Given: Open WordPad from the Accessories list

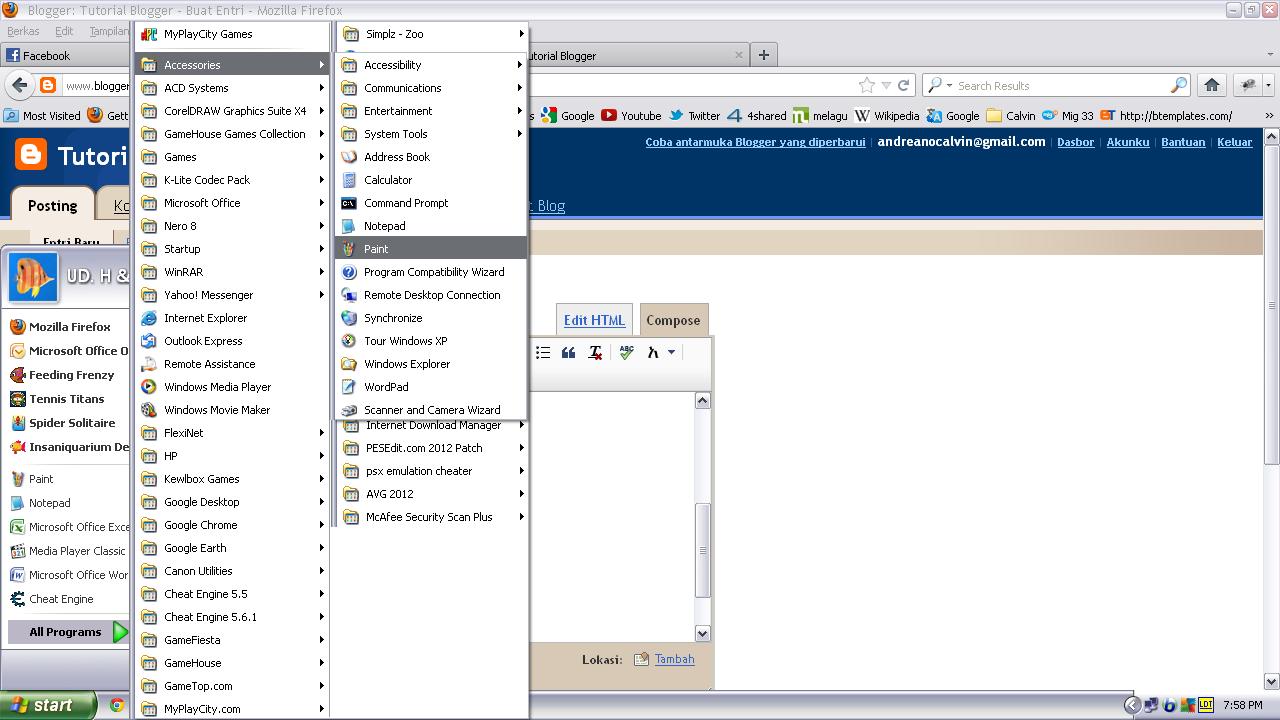Looking at the screenshot, I should point(431,387).
